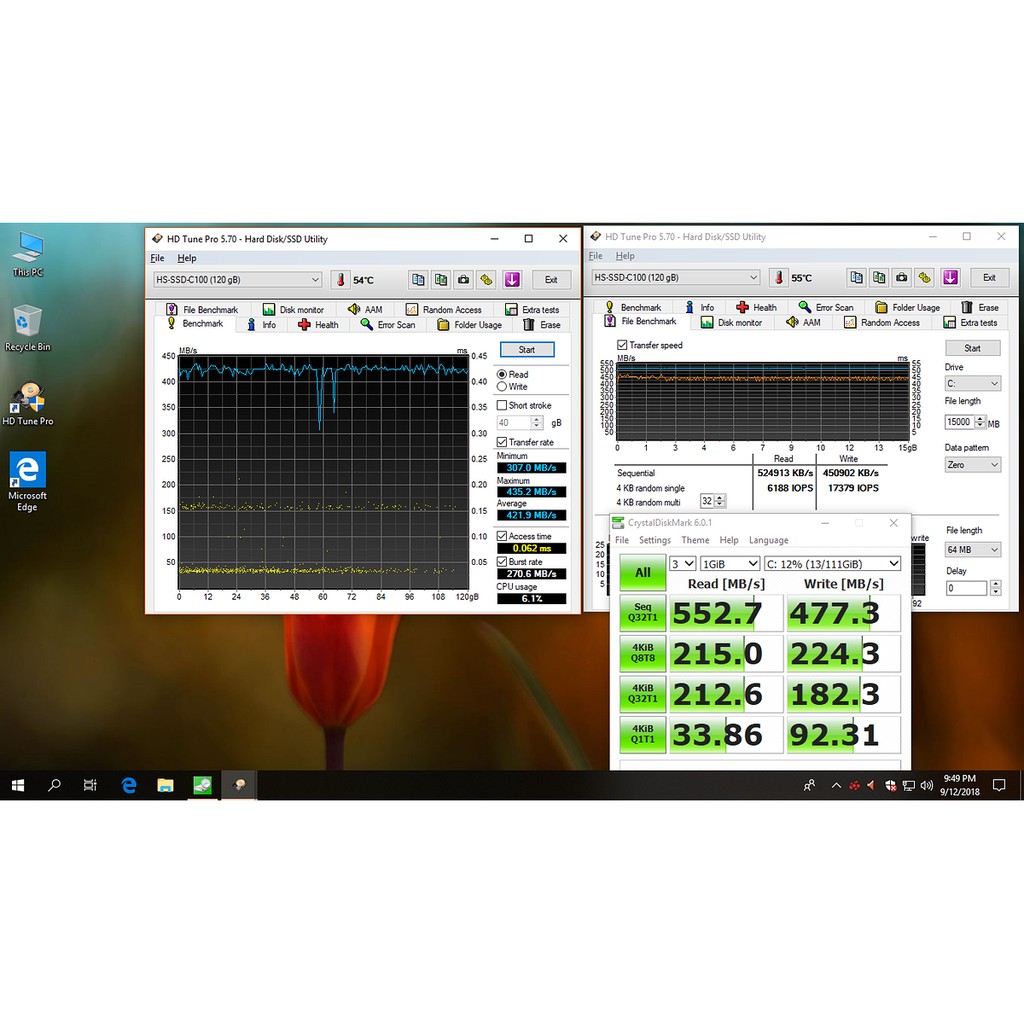Screen dimensions: 1024x1024
Task: Click Exit button in left HD Tune window
Action: [551, 280]
